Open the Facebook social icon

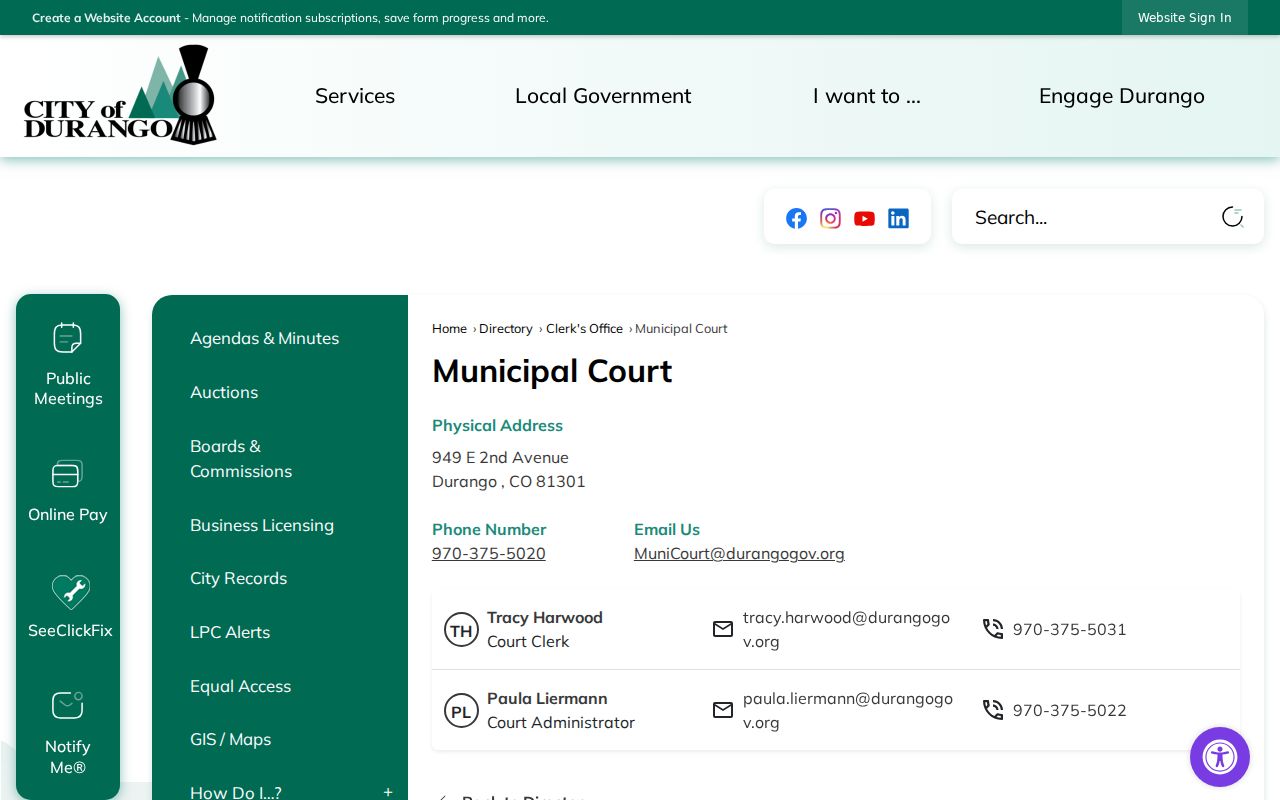coord(796,218)
